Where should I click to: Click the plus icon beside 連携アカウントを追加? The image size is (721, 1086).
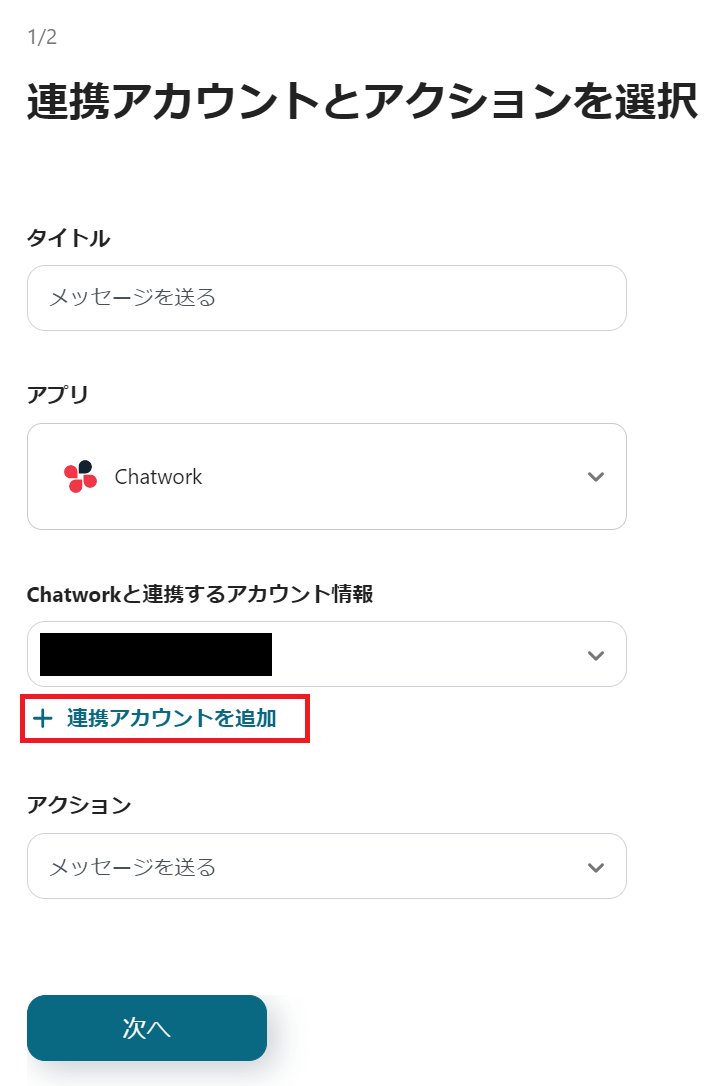(x=42, y=718)
